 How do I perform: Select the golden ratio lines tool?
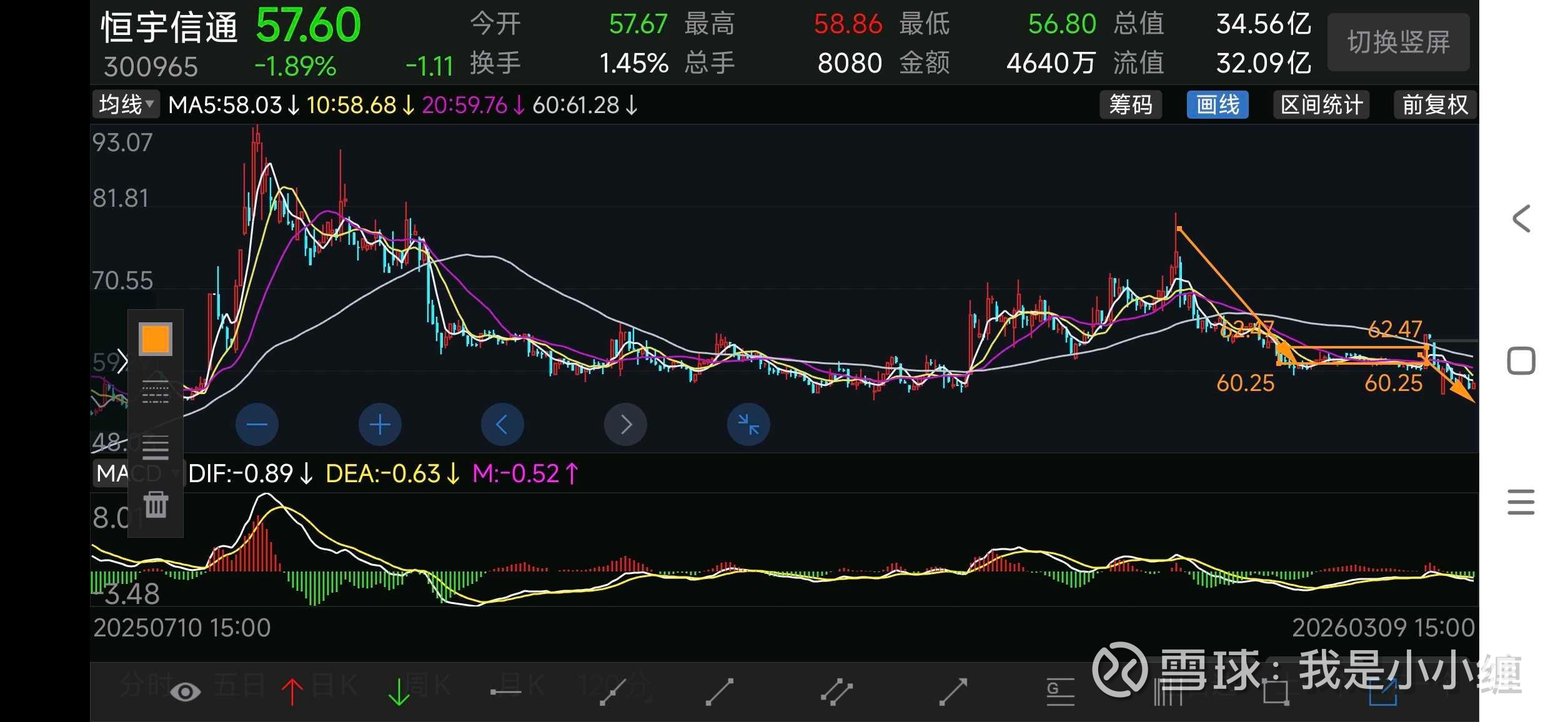pyautogui.click(x=1060, y=692)
